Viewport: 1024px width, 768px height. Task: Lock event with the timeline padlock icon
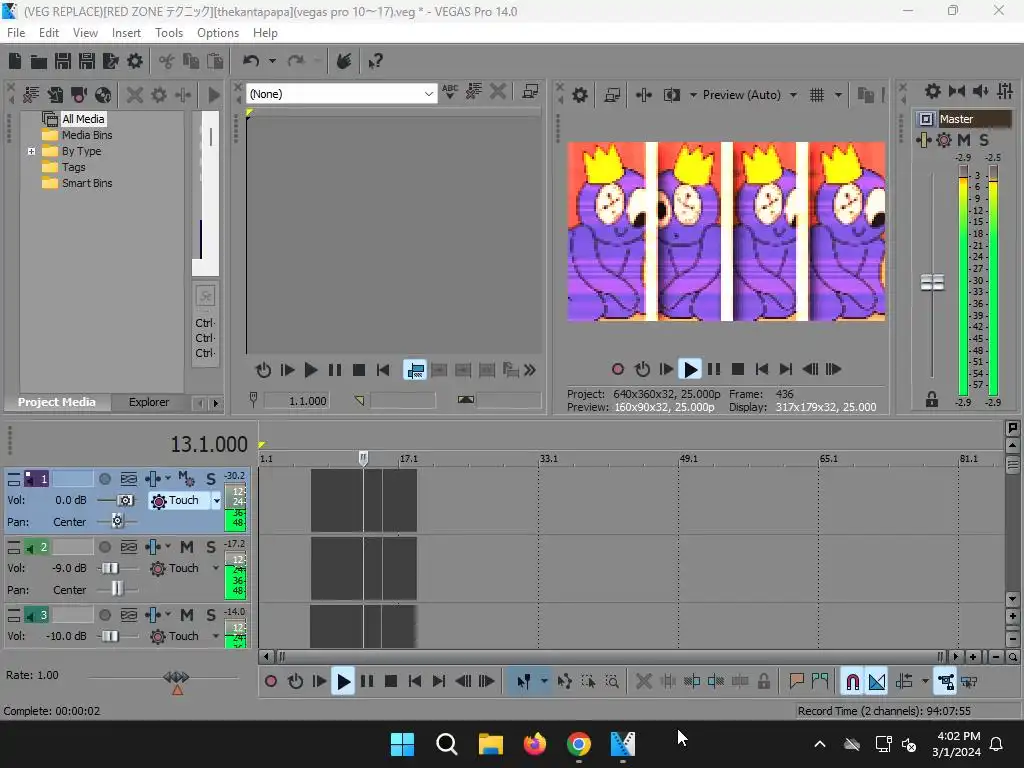(763, 682)
